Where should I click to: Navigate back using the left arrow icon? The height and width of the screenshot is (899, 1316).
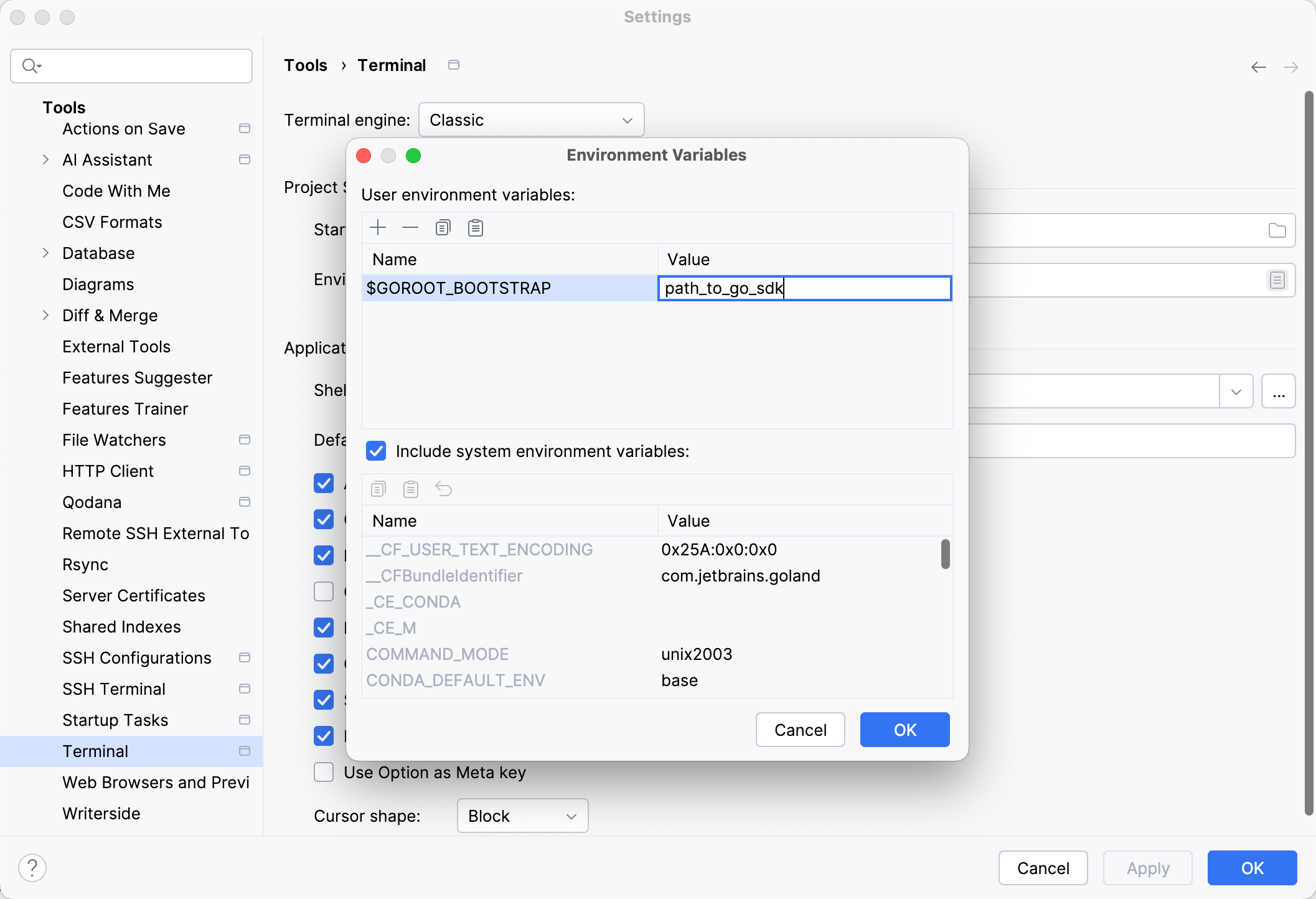(1259, 67)
